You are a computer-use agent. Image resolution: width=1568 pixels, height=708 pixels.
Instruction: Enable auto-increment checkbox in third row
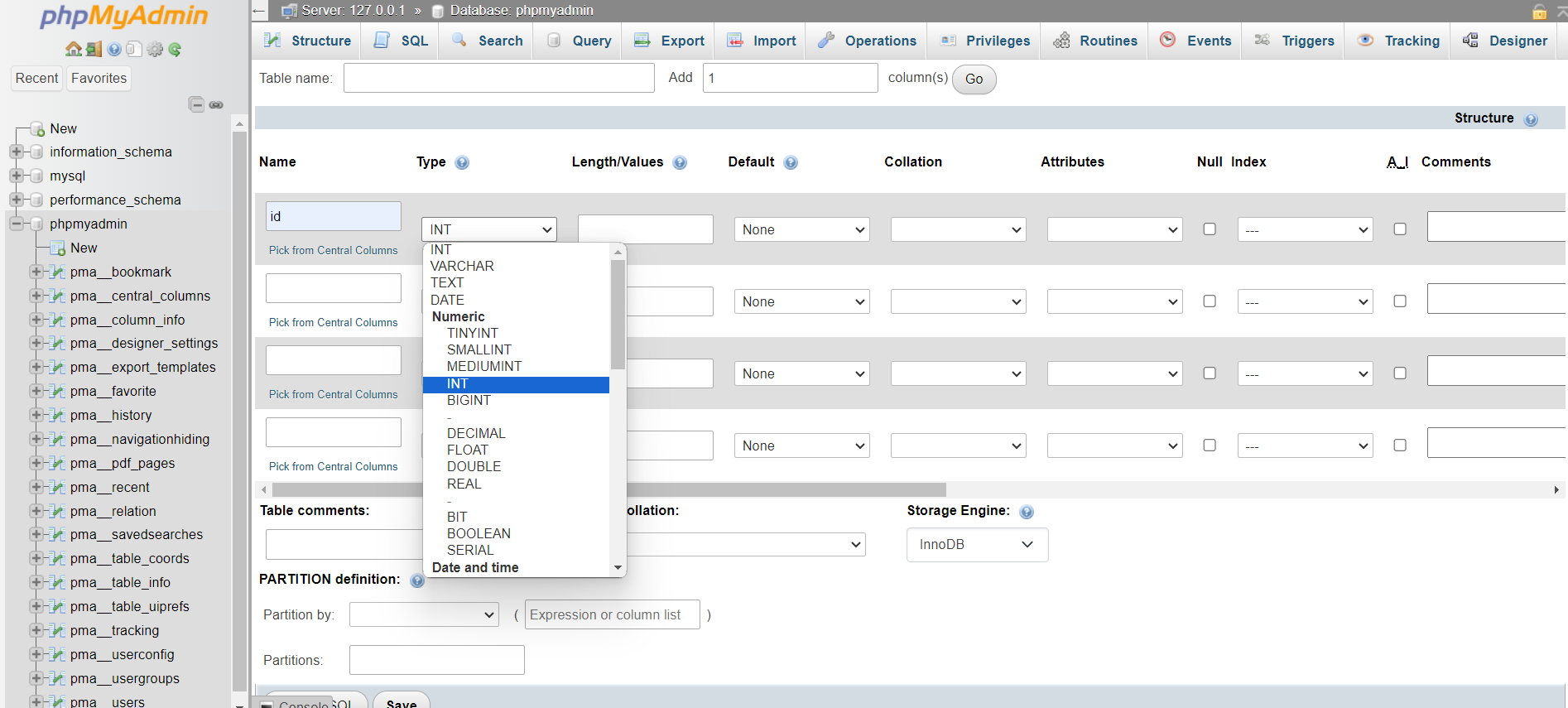(1400, 373)
